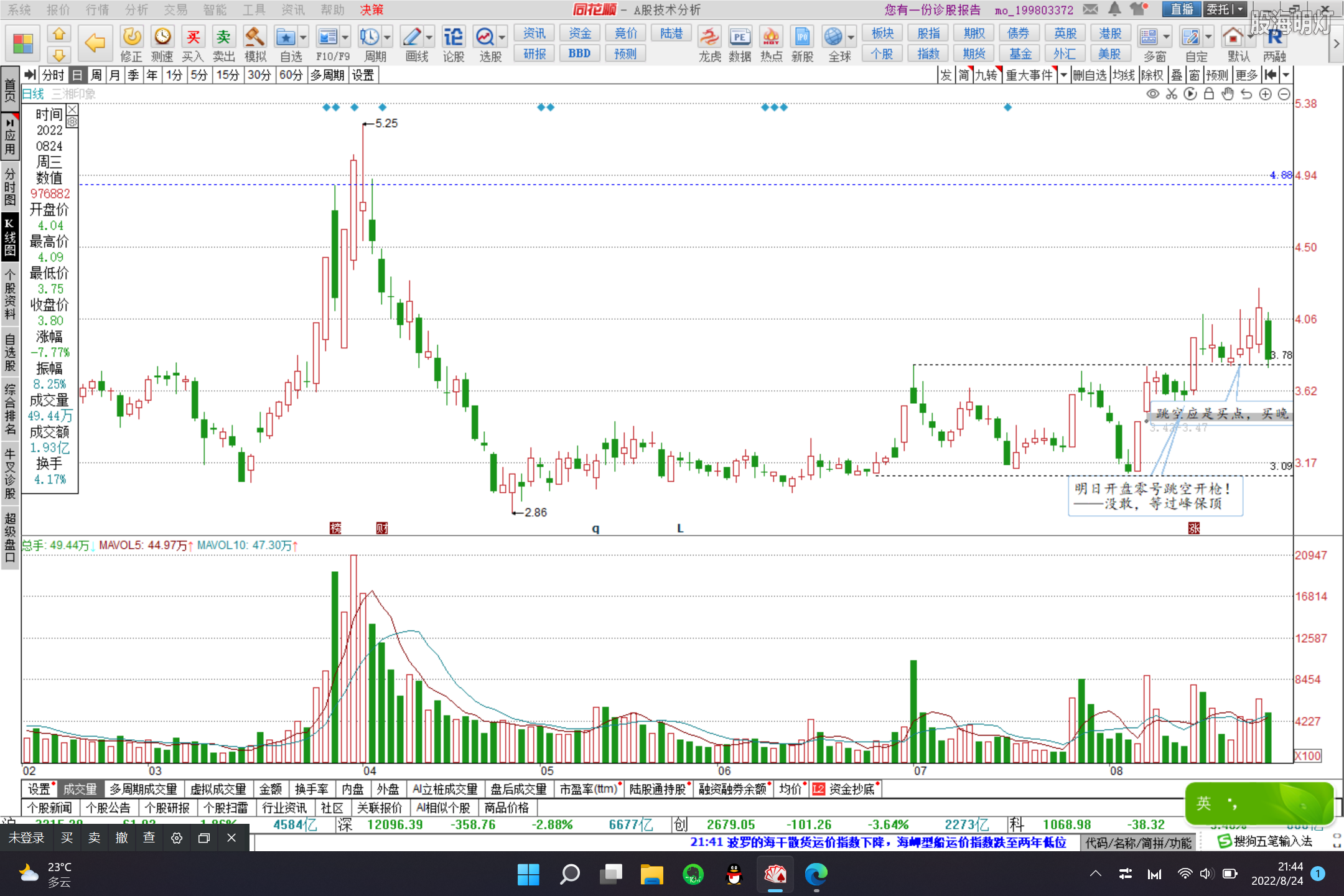
Task: Select the hand pan tool icon
Action: tap(1228, 94)
